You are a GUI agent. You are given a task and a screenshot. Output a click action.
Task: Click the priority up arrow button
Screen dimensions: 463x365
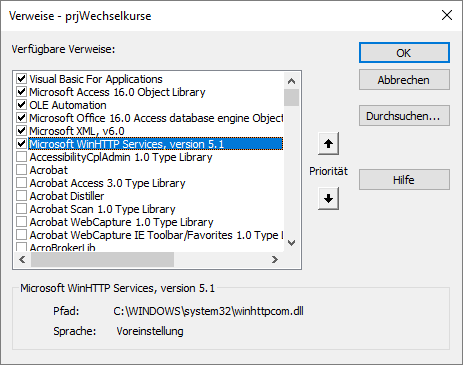pos(328,144)
